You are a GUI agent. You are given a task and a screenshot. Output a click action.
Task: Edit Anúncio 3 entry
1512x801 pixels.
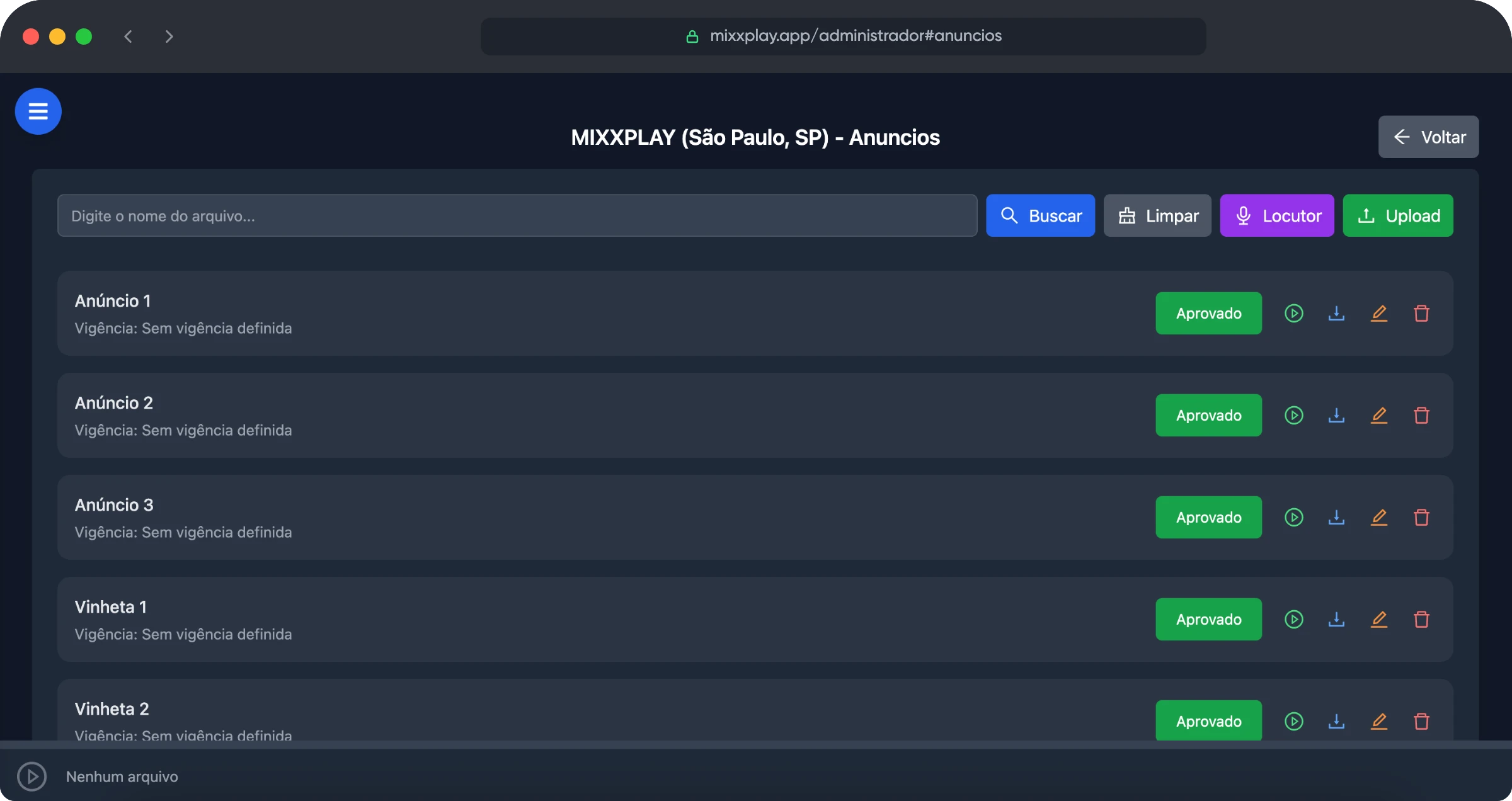pos(1379,517)
